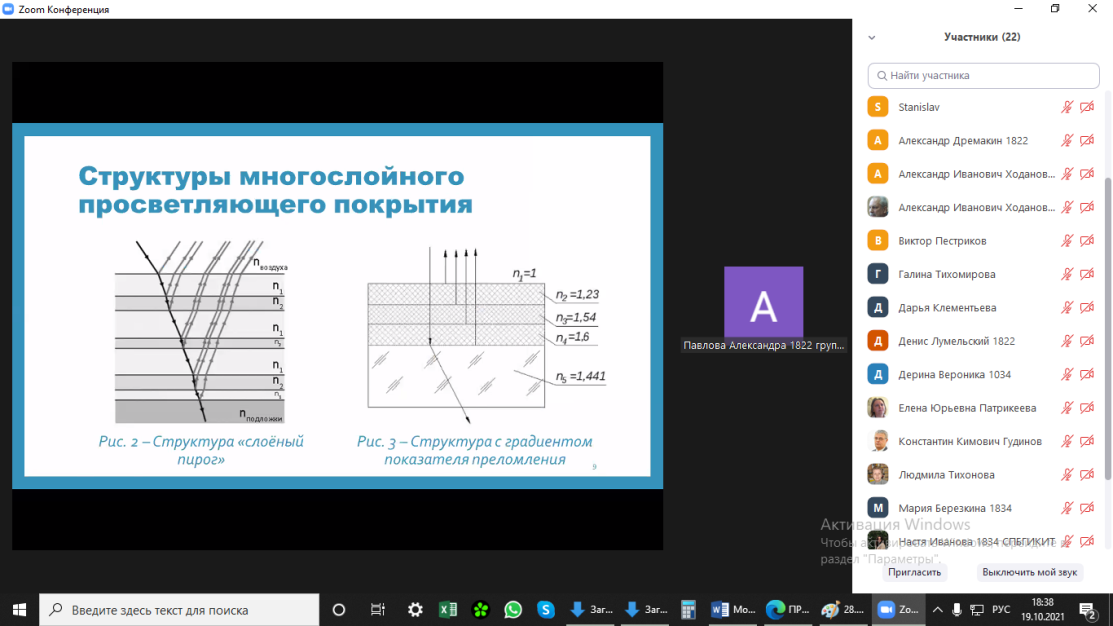This screenshot has height=626, width=1113.
Task: Select Константин Кимович Гудинов in participant list
Action: pos(969,441)
